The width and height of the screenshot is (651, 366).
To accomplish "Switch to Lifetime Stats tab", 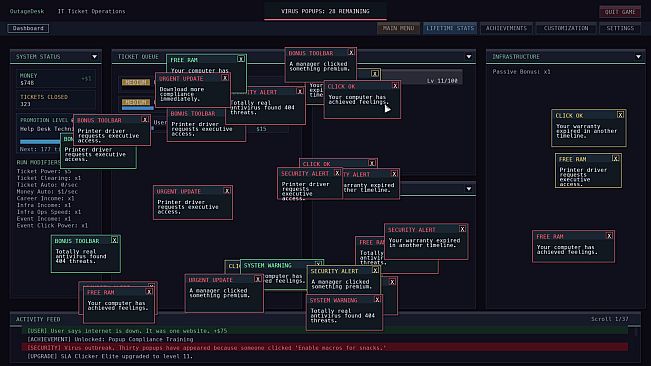I will click(x=450, y=28).
